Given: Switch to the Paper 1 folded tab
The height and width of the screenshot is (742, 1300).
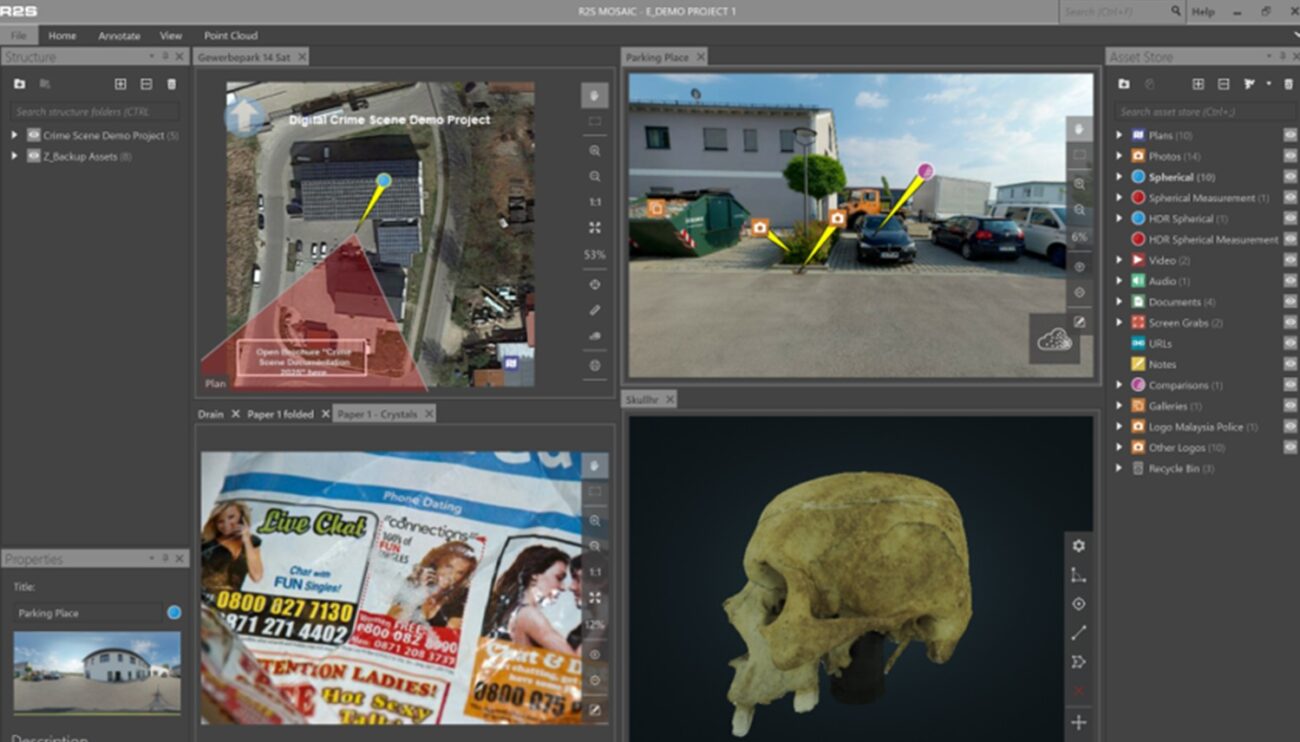Looking at the screenshot, I should click(280, 414).
